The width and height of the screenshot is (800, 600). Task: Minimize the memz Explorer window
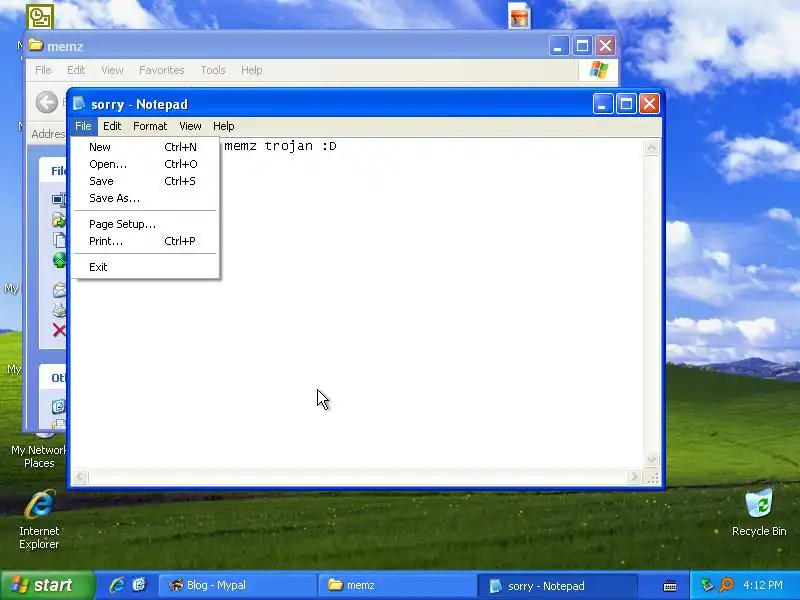559,46
